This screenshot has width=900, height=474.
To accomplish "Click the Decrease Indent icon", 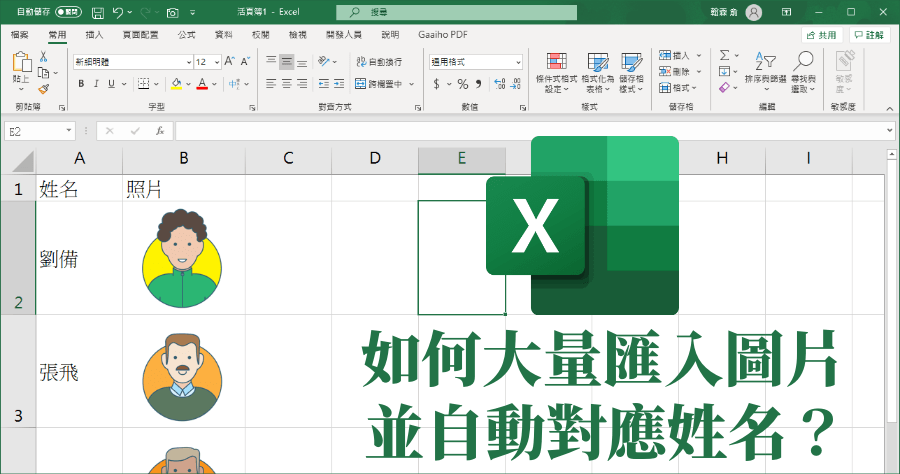I will (x=324, y=84).
